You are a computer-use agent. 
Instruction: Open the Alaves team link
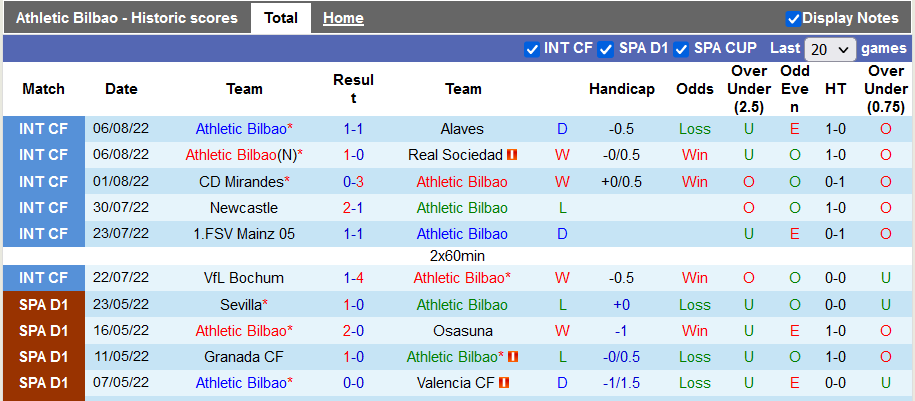point(462,129)
